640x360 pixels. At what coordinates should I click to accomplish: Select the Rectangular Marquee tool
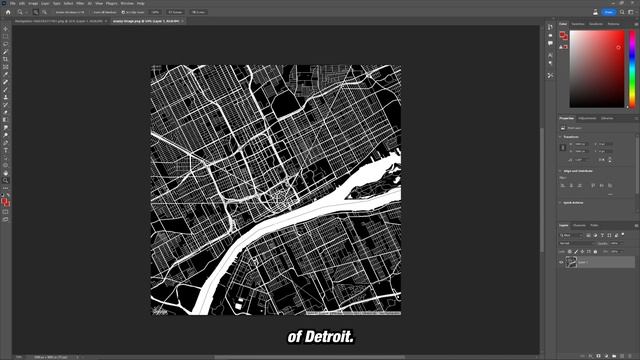5,36
